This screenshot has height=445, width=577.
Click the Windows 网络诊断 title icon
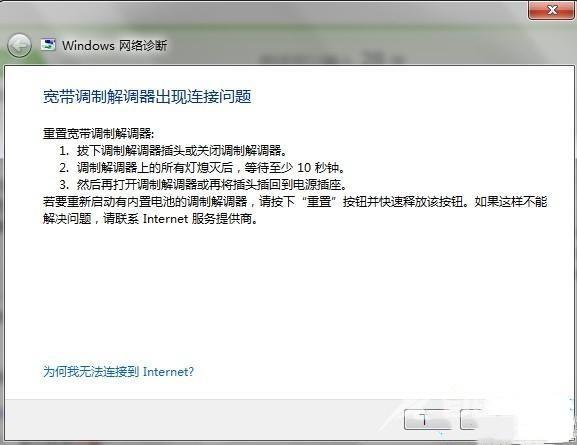[48, 45]
